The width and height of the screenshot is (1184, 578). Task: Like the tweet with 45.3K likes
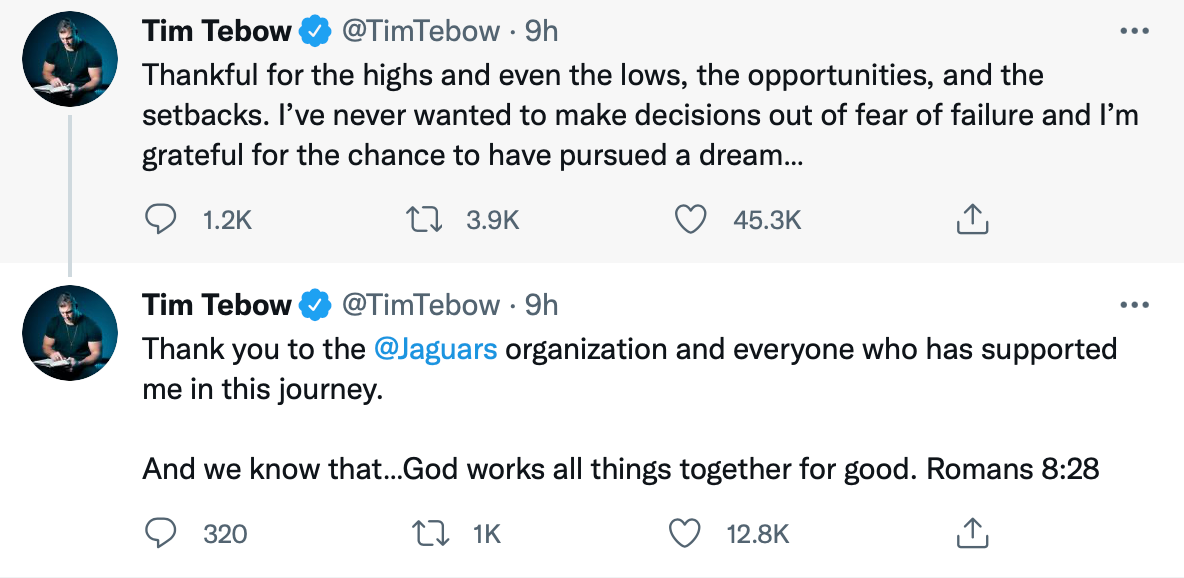click(690, 220)
